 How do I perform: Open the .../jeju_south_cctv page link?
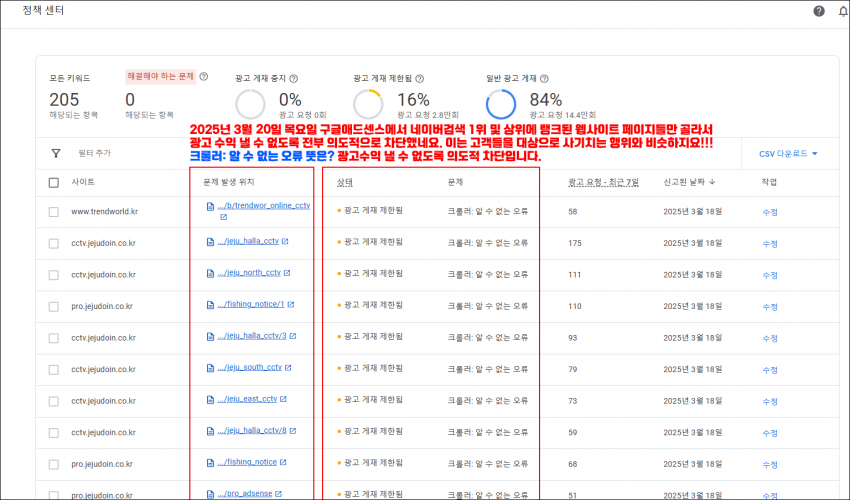pyautogui.click(x=249, y=368)
